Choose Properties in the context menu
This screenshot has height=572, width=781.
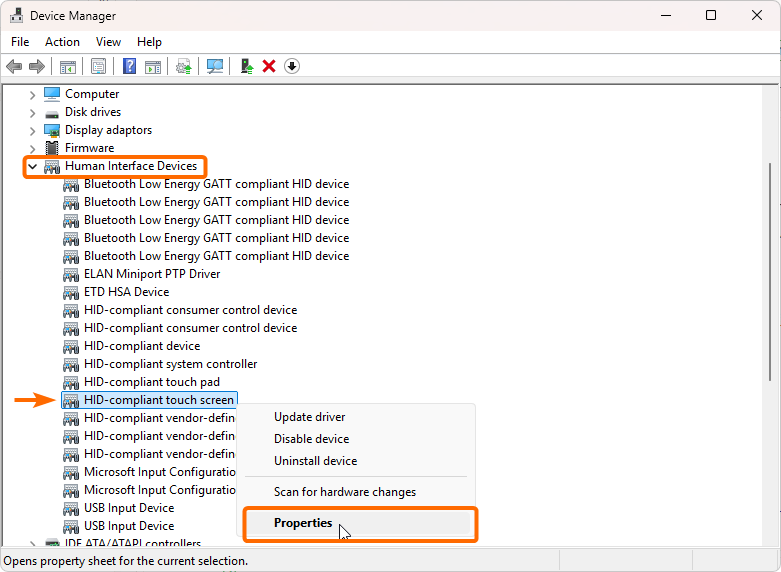coord(303,523)
